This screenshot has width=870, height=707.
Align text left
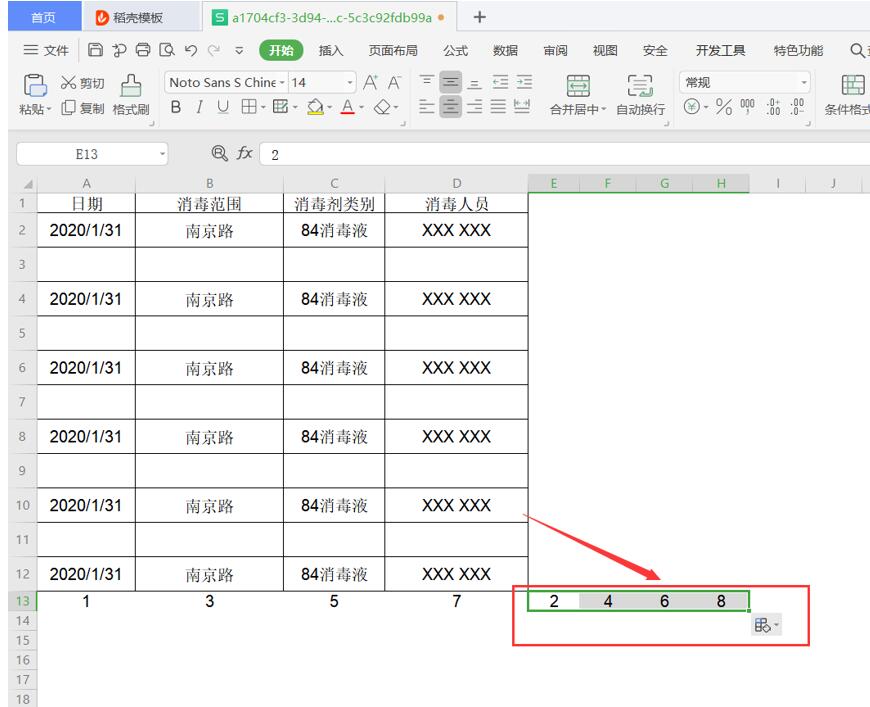427,106
